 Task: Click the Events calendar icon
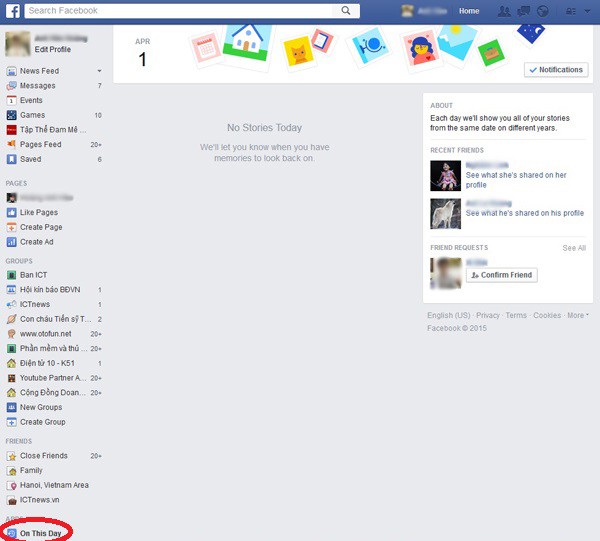click(x=11, y=100)
